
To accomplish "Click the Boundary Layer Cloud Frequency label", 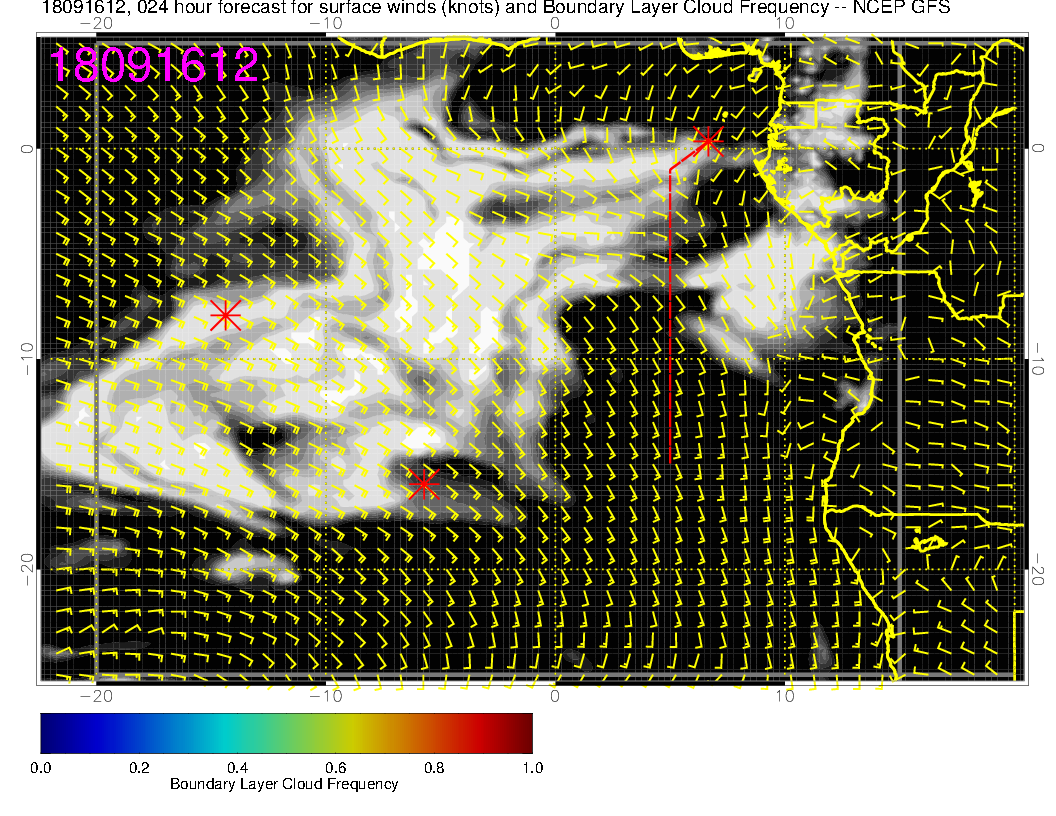I will (284, 784).
